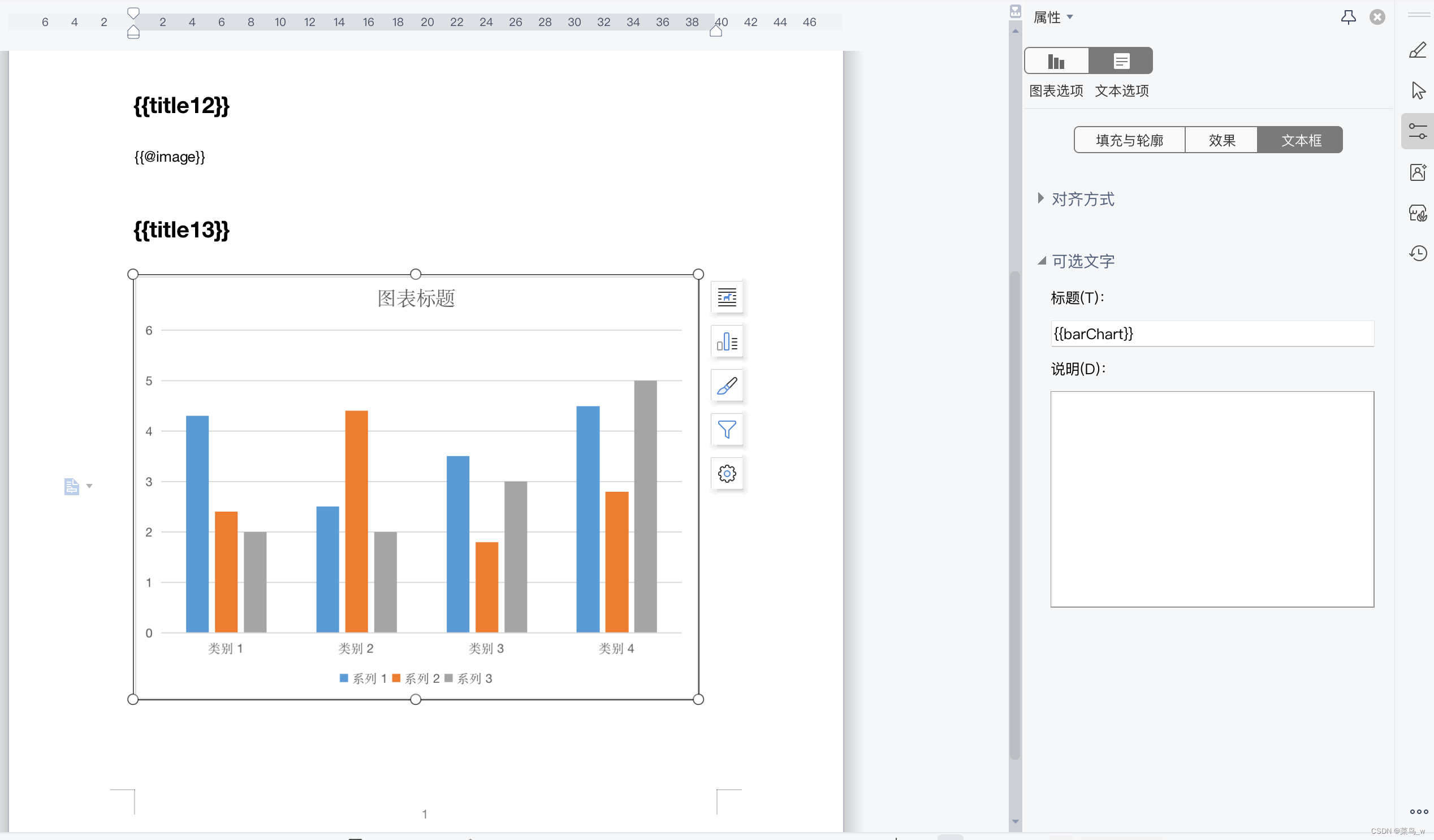Open the chart style brush icon
Image resolution: width=1434 pixels, height=840 pixels.
click(x=727, y=386)
